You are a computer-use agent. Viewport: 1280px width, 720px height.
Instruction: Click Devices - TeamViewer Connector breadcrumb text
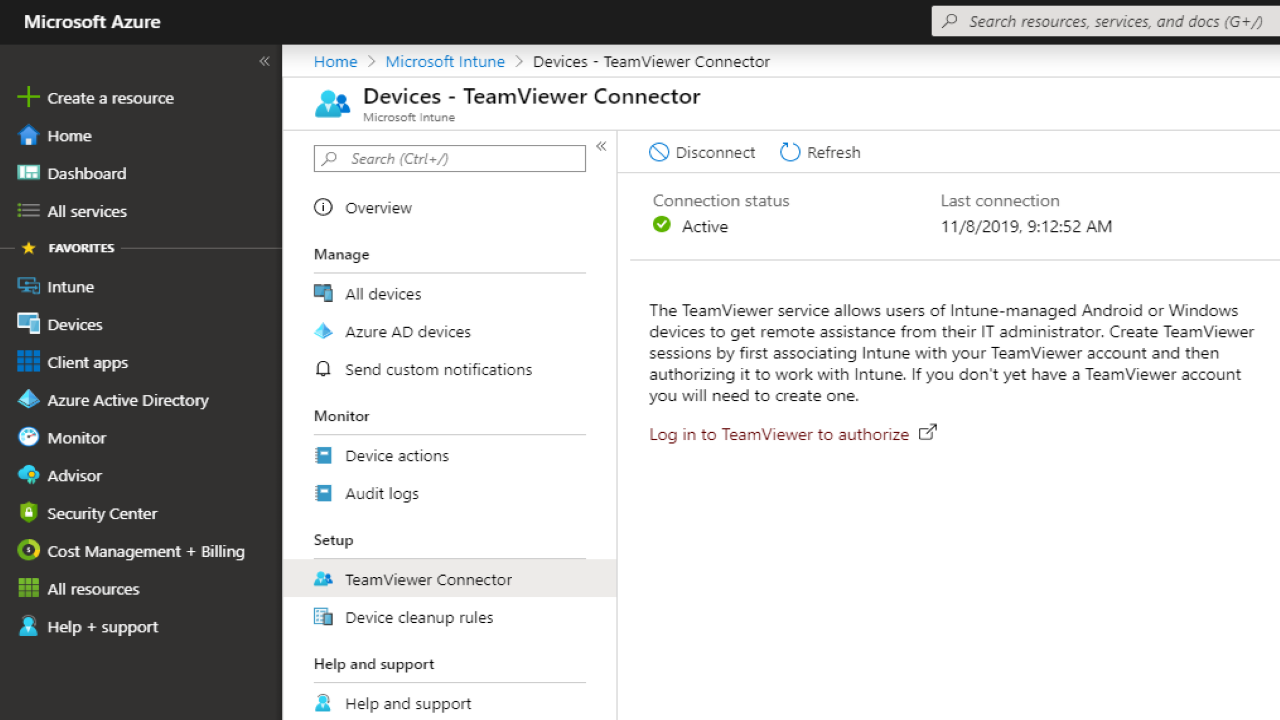click(651, 62)
